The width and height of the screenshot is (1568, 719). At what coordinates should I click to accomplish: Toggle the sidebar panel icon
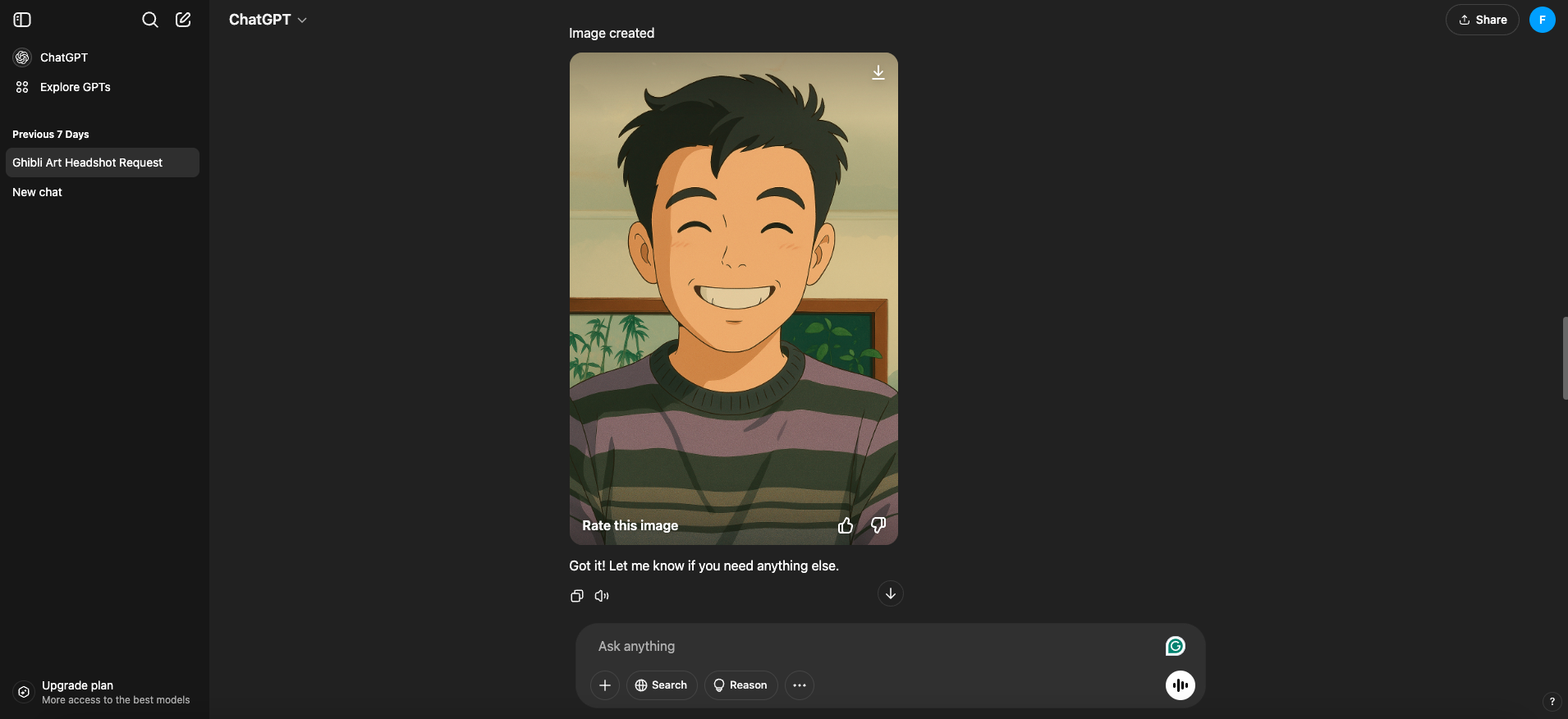click(22, 20)
